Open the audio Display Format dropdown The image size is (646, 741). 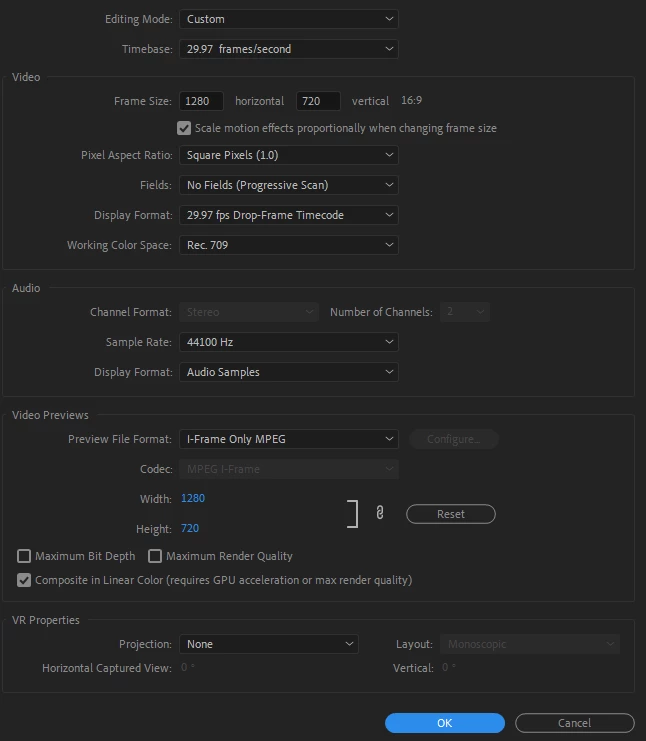289,372
